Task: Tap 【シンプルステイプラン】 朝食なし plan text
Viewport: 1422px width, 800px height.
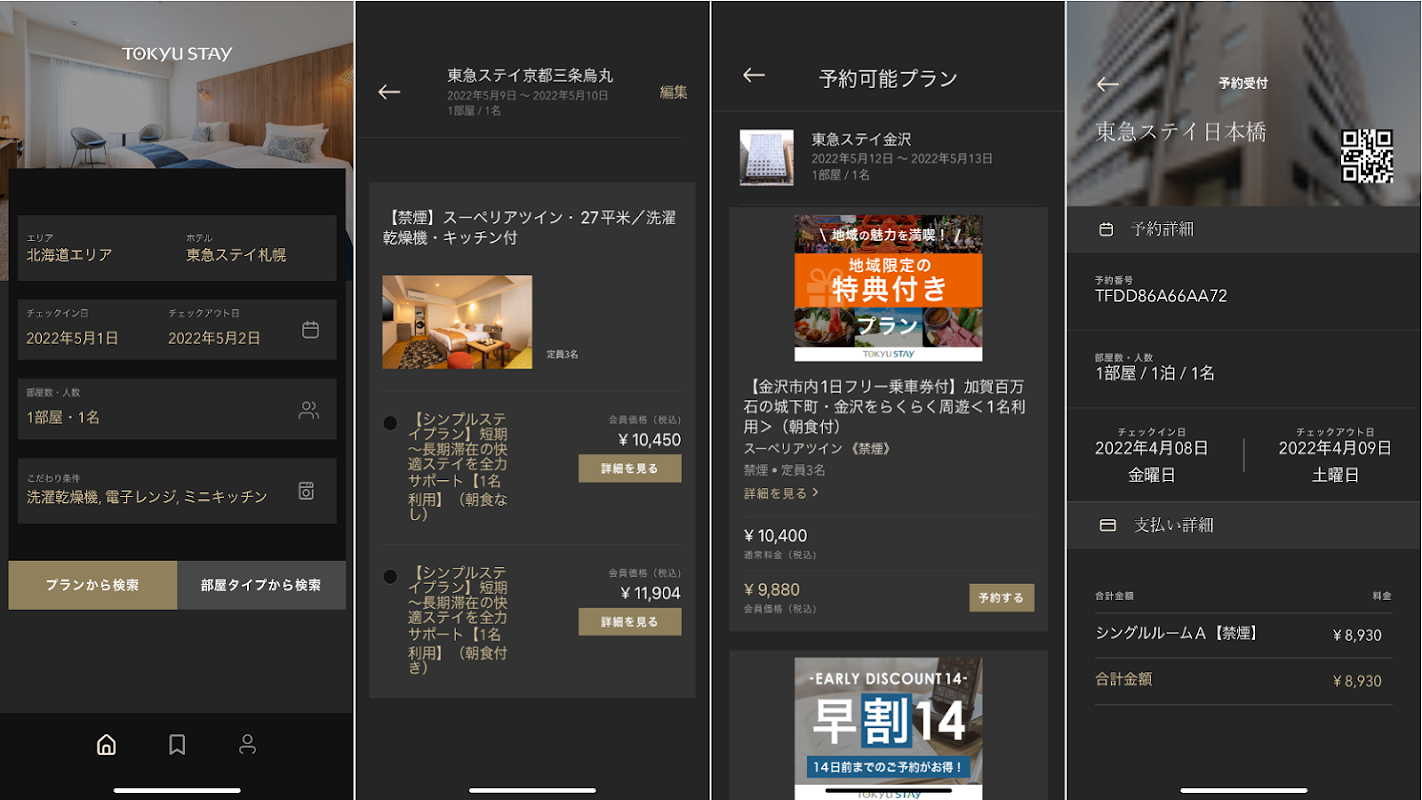Action: [458, 467]
